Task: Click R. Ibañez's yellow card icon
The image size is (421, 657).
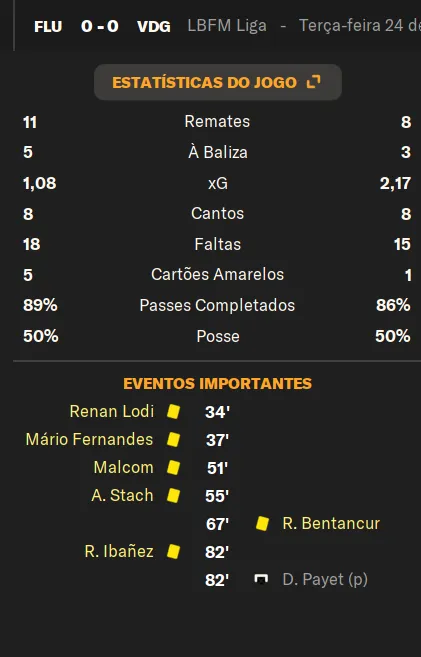Action: [x=173, y=551]
